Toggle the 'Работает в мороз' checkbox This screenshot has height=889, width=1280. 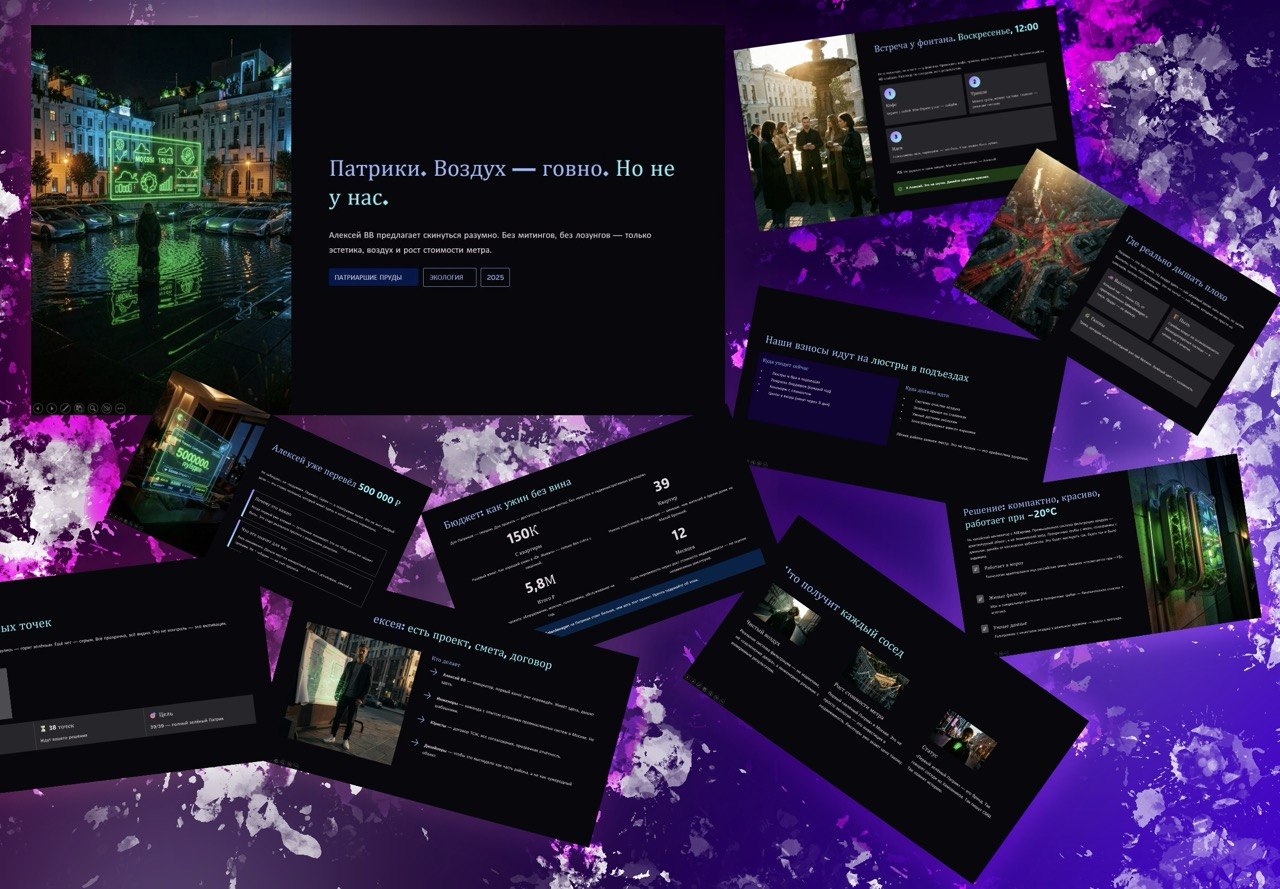[x=976, y=569]
